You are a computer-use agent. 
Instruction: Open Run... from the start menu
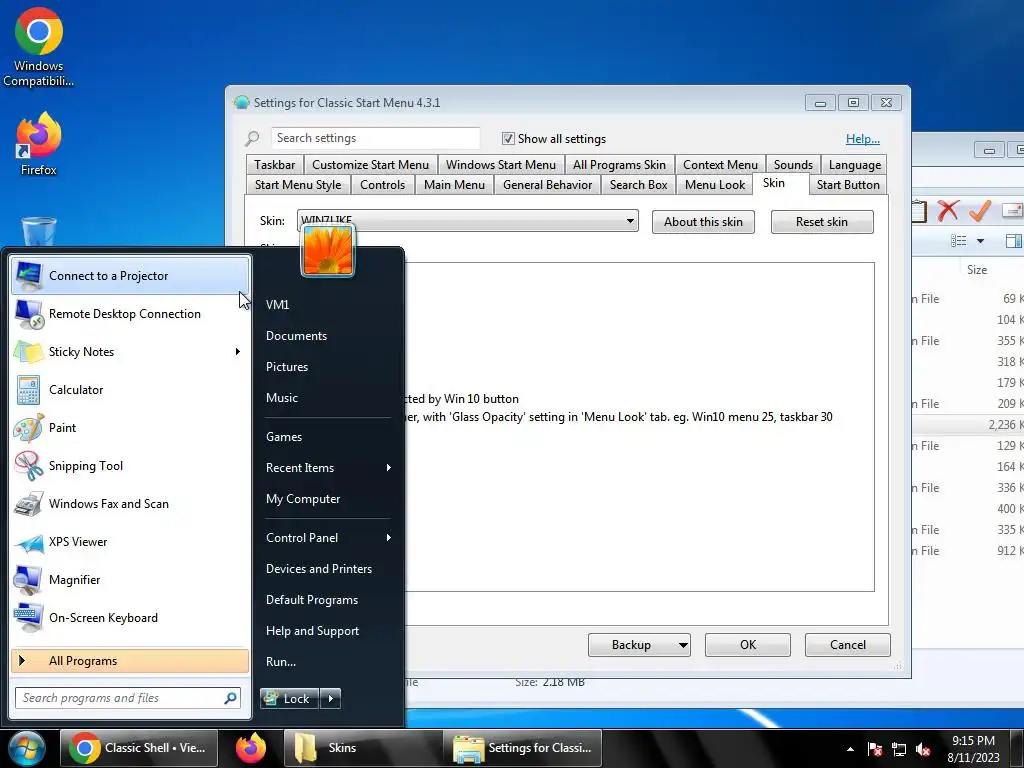pyautogui.click(x=281, y=662)
